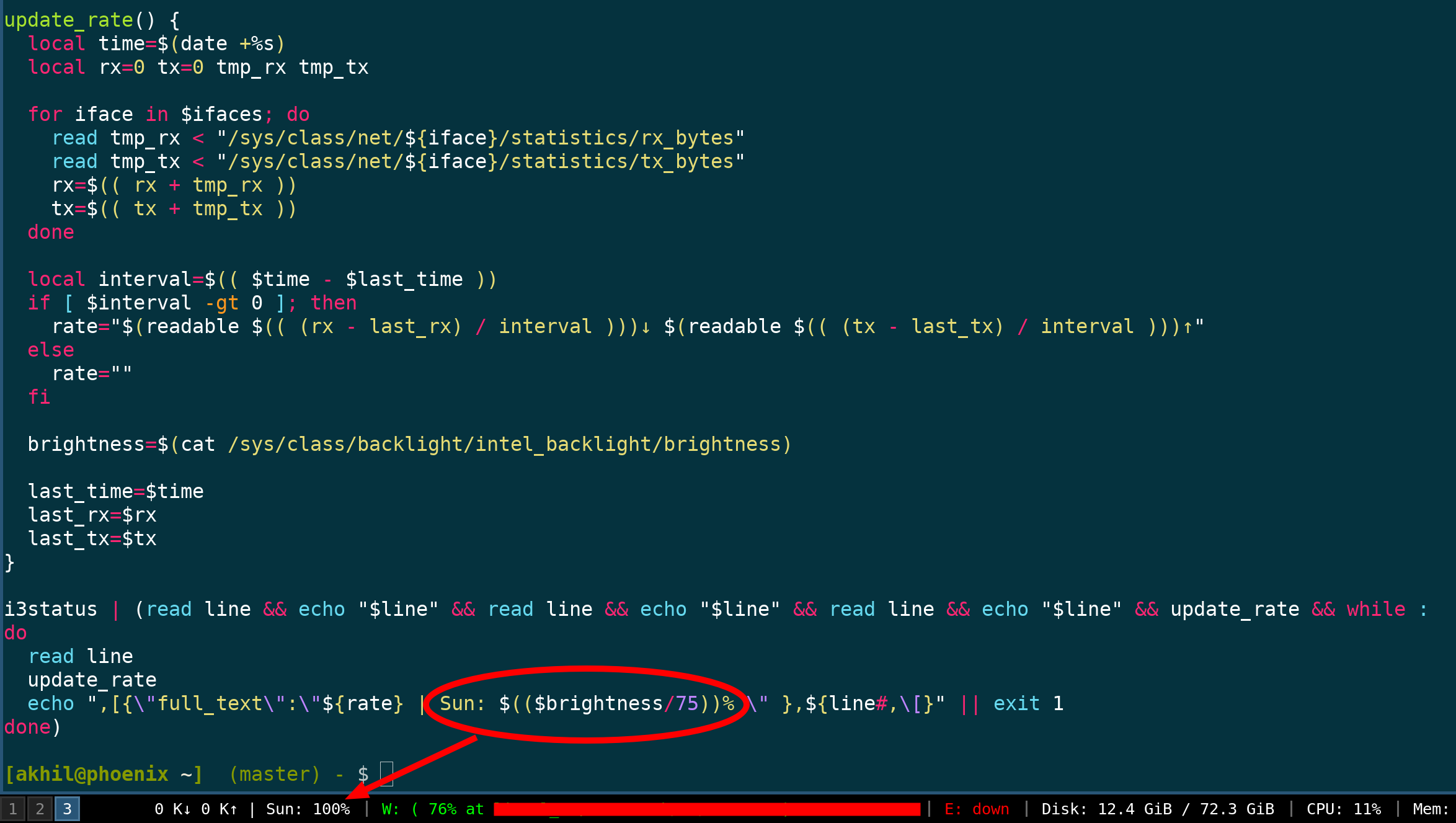Click 'read line' inside the while loop

coord(81,656)
